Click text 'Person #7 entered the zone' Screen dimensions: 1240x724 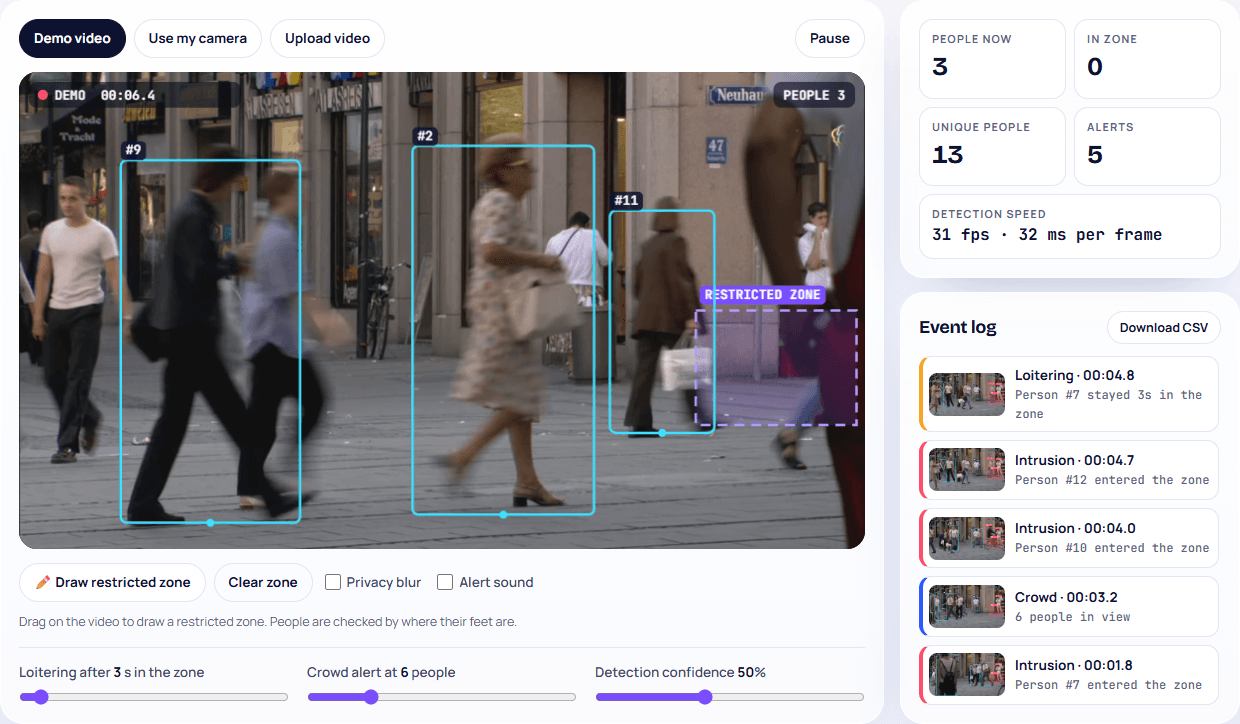point(1108,685)
